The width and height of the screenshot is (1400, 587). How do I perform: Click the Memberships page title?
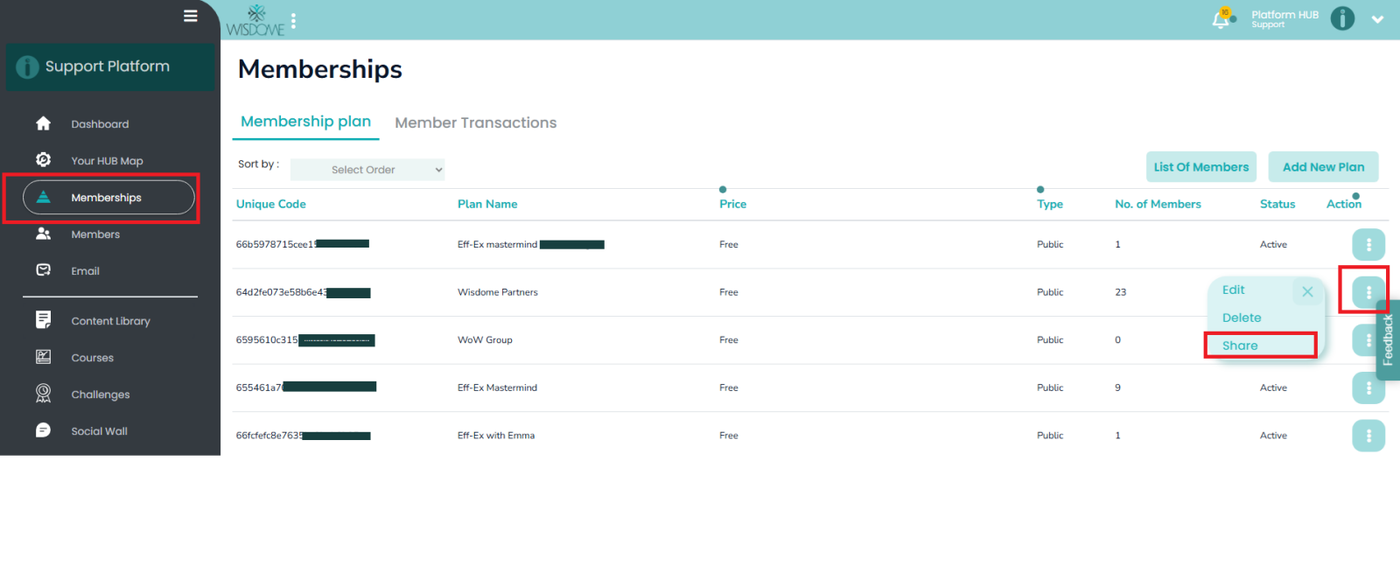320,69
